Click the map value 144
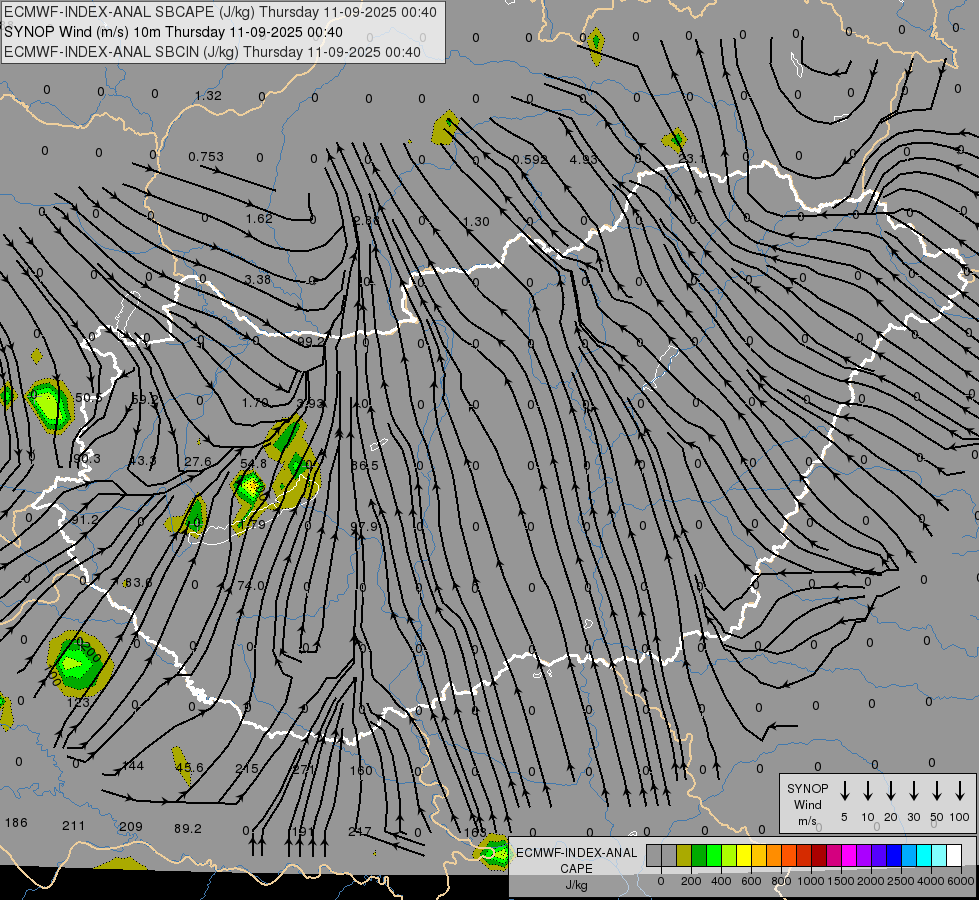Image resolution: width=979 pixels, height=900 pixels. coord(133,766)
